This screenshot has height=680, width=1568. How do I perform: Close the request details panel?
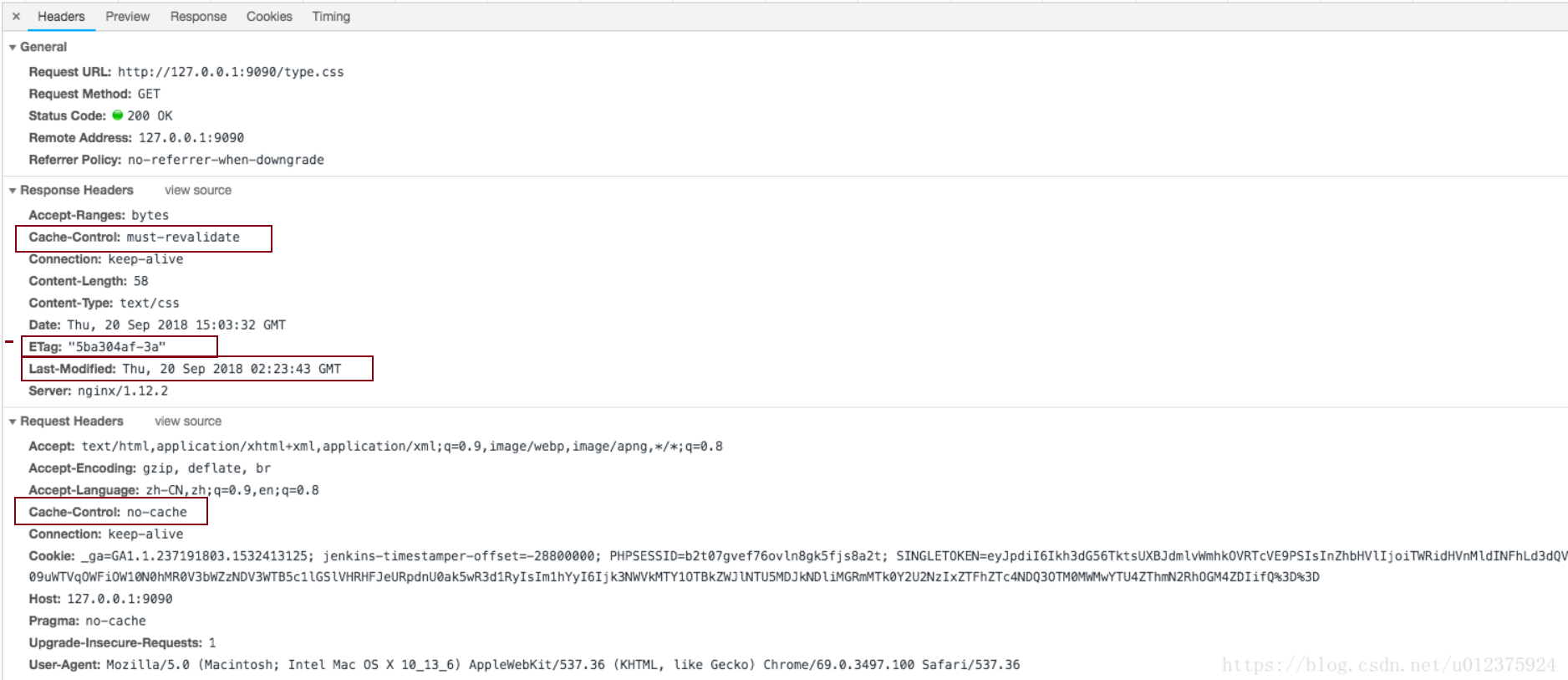(16, 17)
